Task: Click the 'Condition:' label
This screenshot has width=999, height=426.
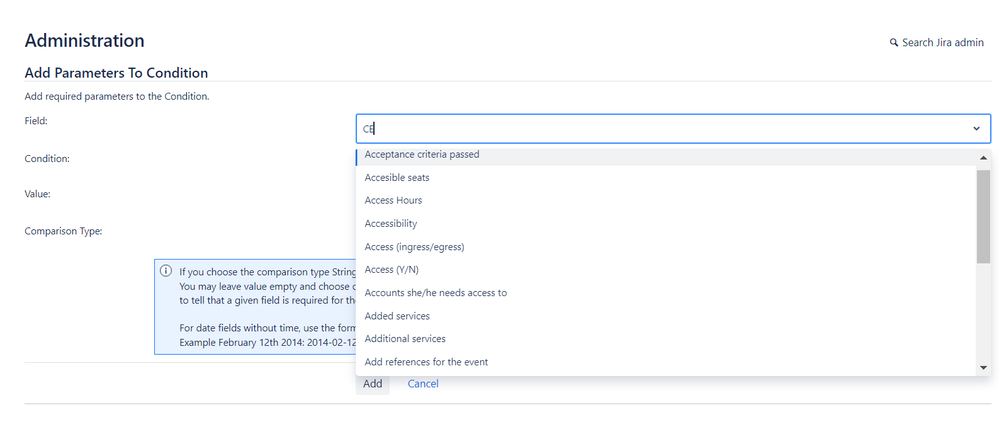Action: click(47, 159)
